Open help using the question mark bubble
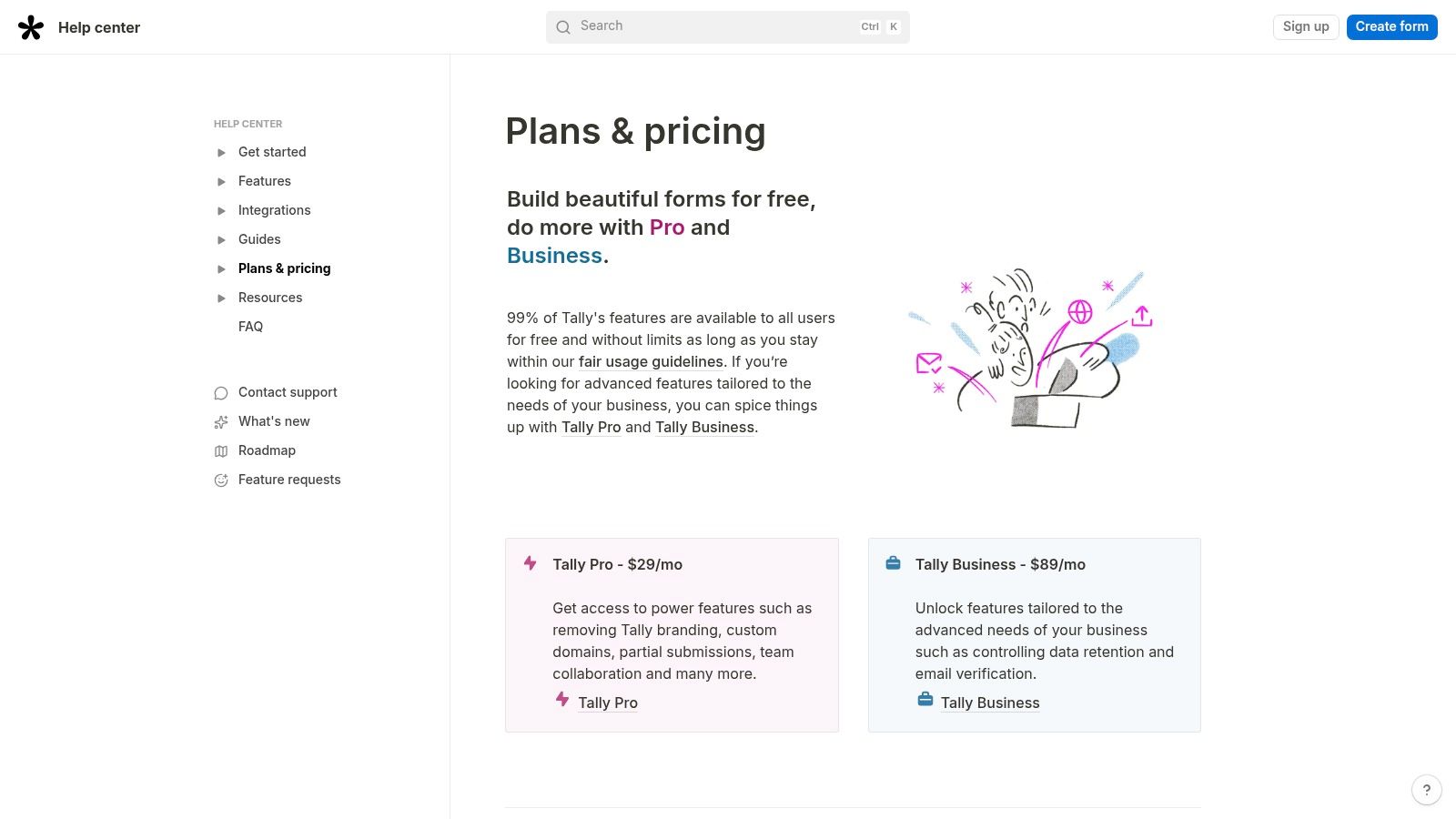Screen dimensions: 1456x819 pos(1426,790)
